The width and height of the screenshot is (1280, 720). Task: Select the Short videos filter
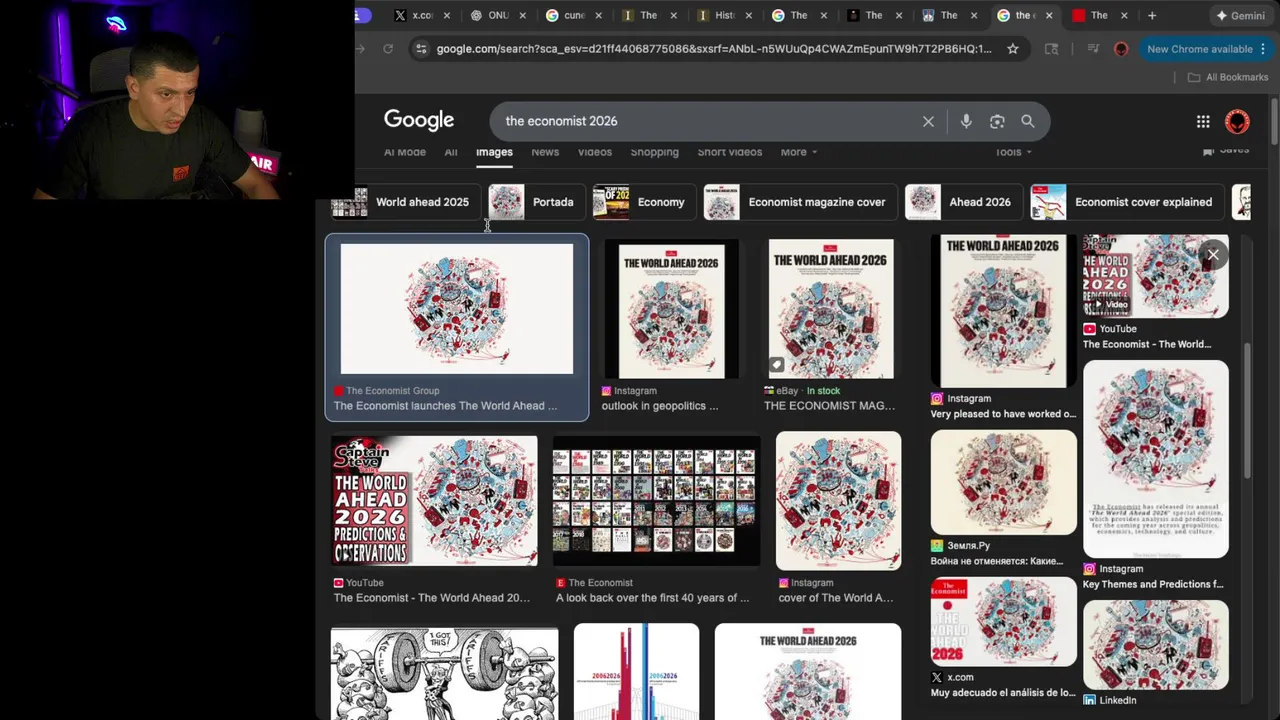click(729, 152)
